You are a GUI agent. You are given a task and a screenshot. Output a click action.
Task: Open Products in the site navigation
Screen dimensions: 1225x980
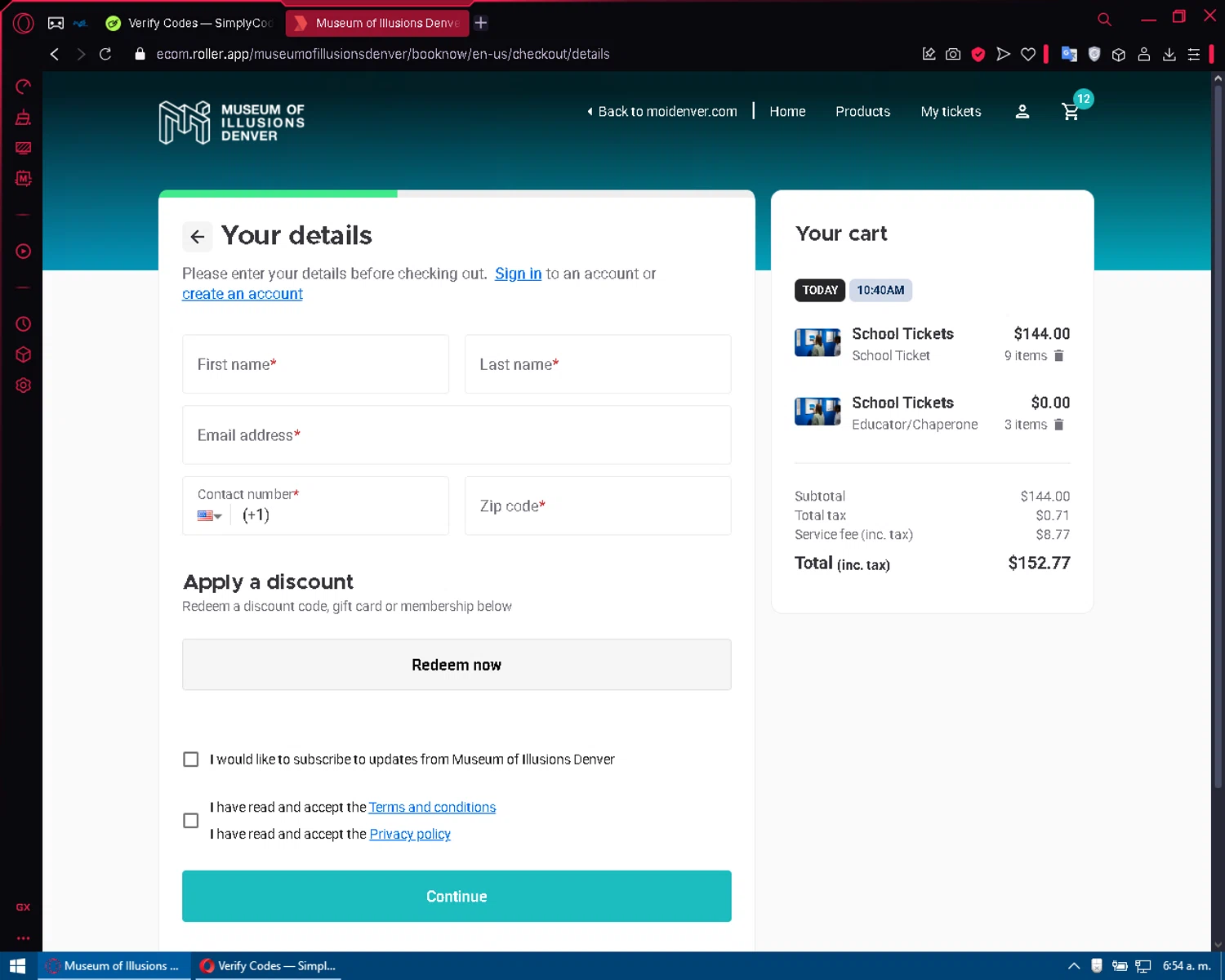click(x=862, y=112)
